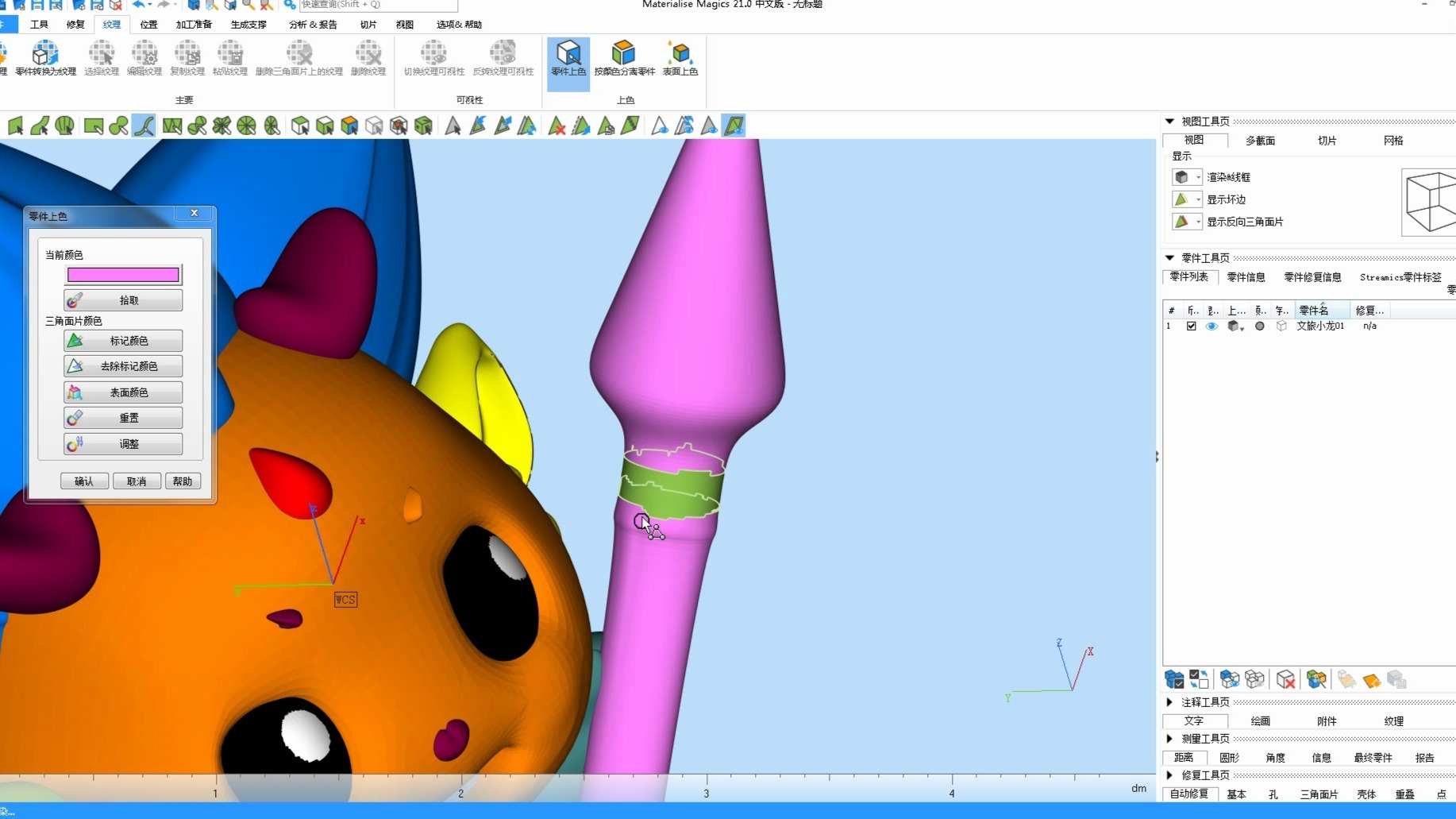Select the rectangle marking tool in toolbar
This screenshot has height=819, width=1456.
click(93, 126)
